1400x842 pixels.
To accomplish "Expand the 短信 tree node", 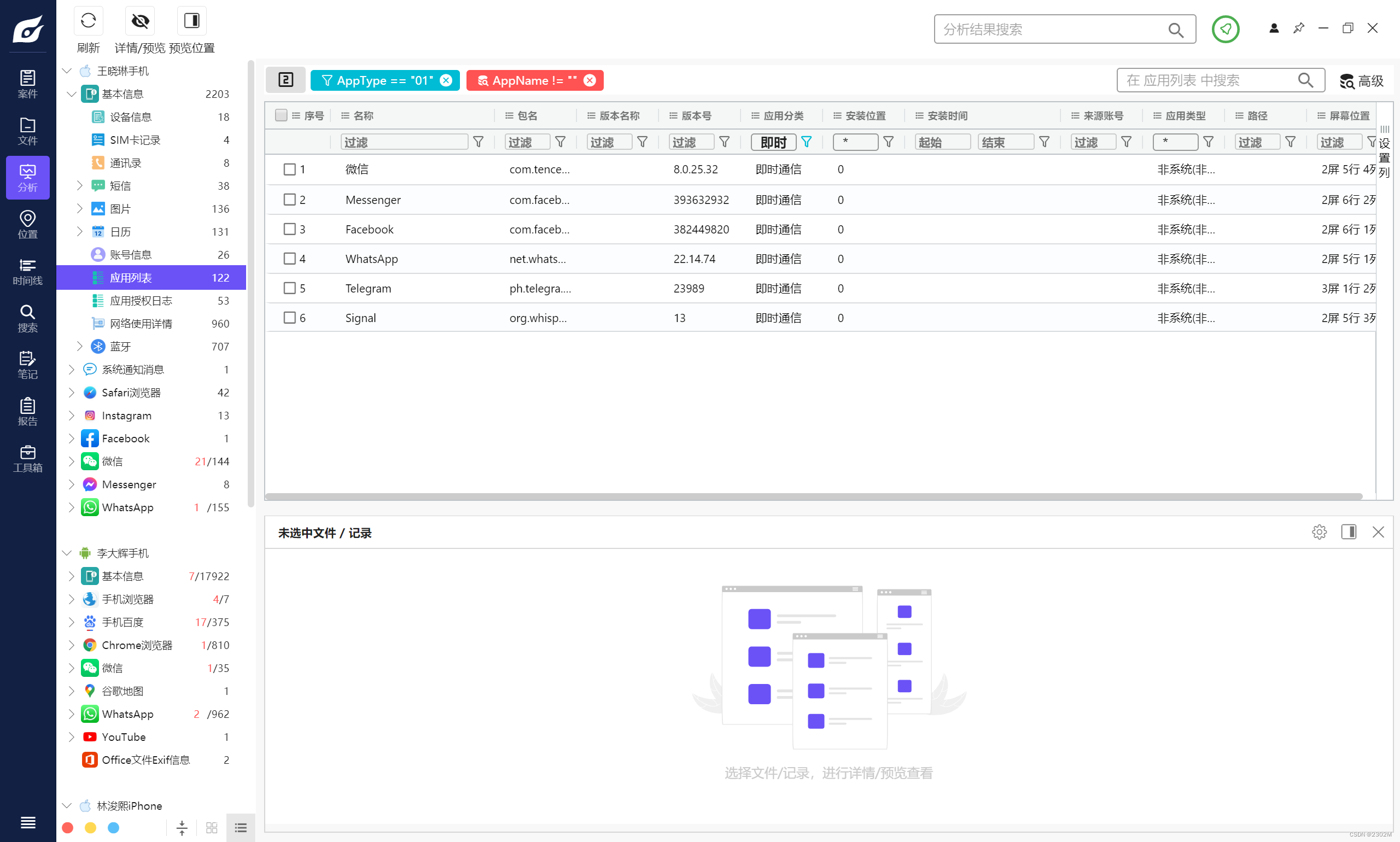I will (x=79, y=185).
